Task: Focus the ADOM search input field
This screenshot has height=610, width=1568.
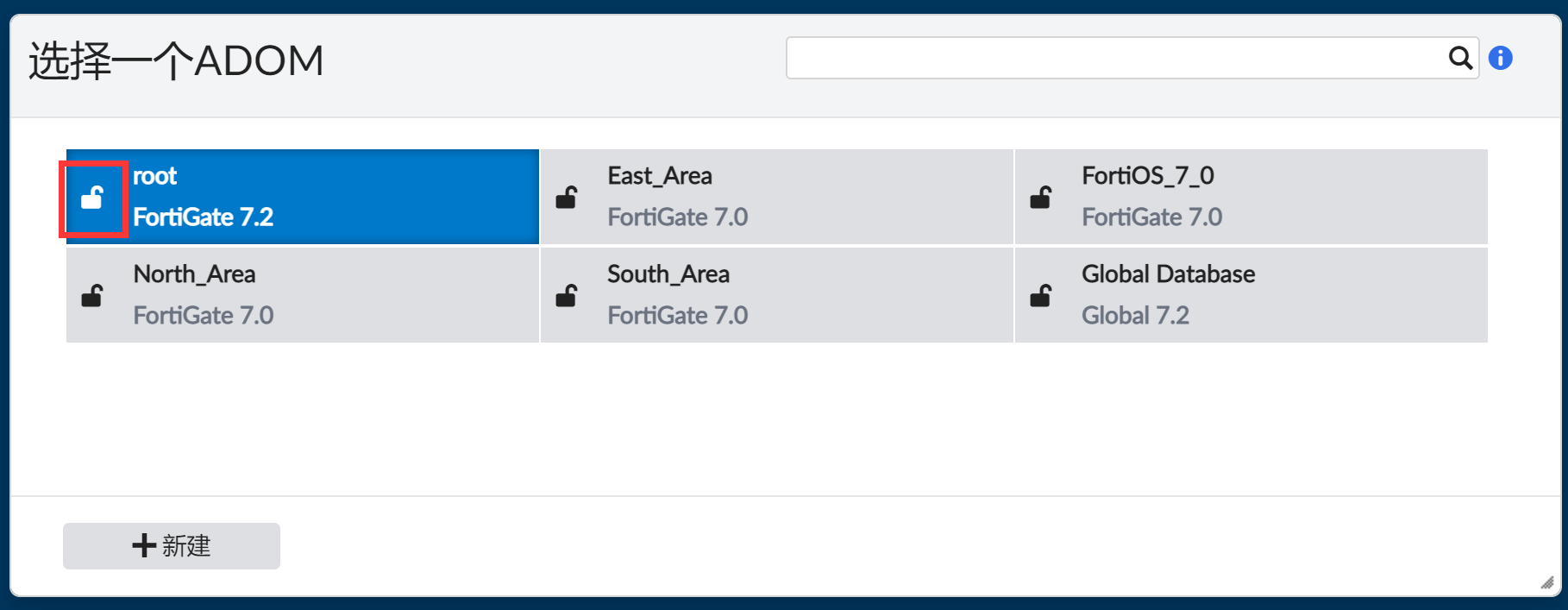Action: 1113,58
